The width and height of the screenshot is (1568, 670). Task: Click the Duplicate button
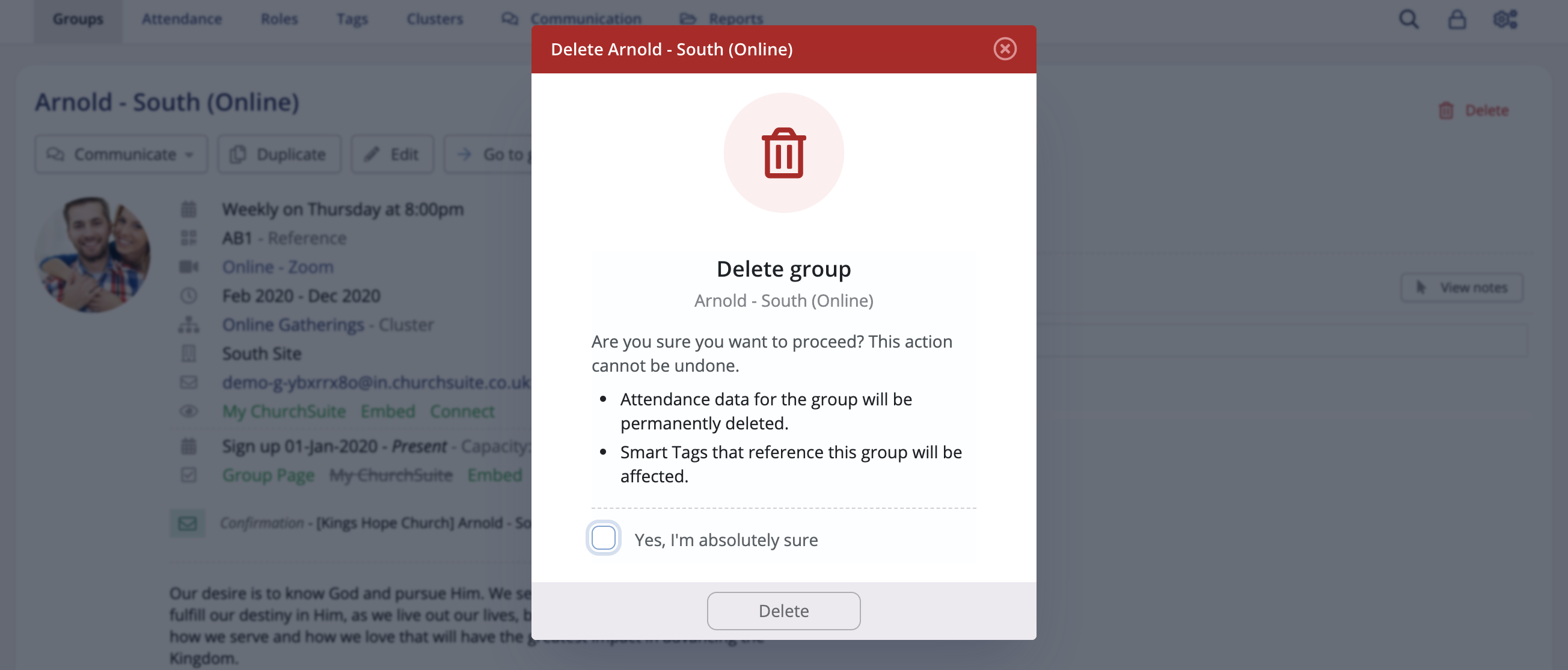[280, 155]
